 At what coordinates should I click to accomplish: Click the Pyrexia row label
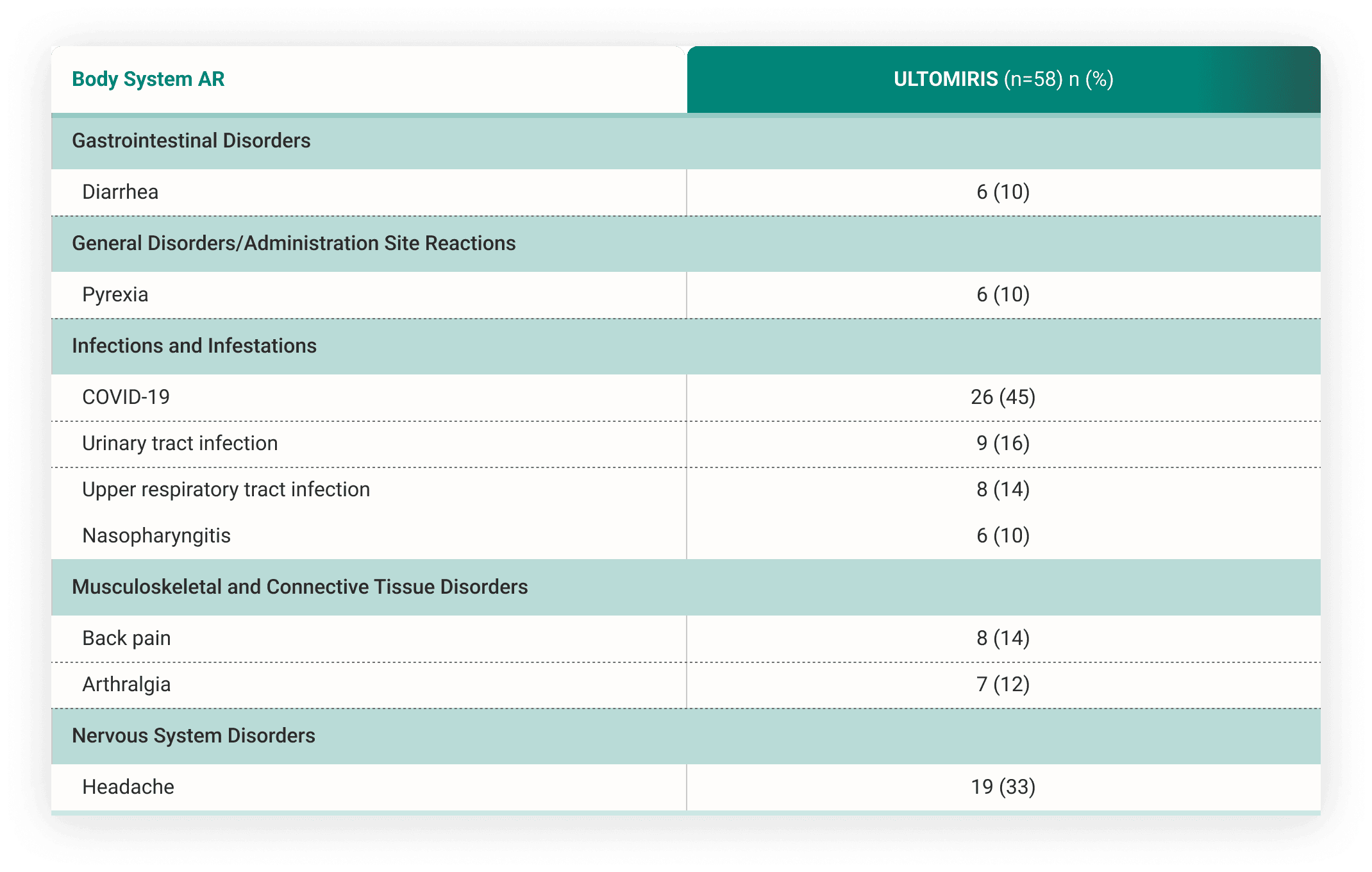(115, 295)
